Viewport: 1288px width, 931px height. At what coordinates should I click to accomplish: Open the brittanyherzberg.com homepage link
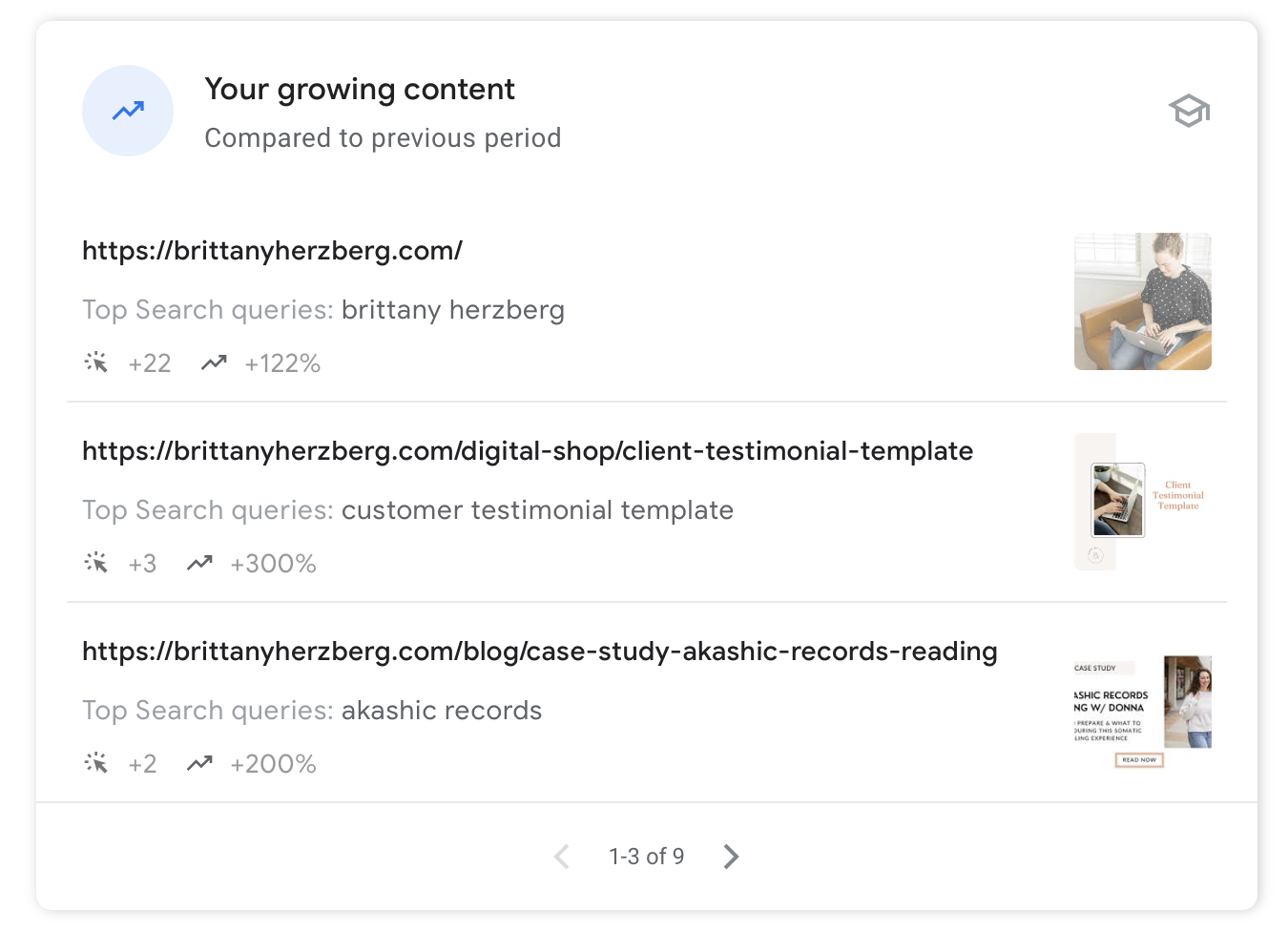[272, 251]
